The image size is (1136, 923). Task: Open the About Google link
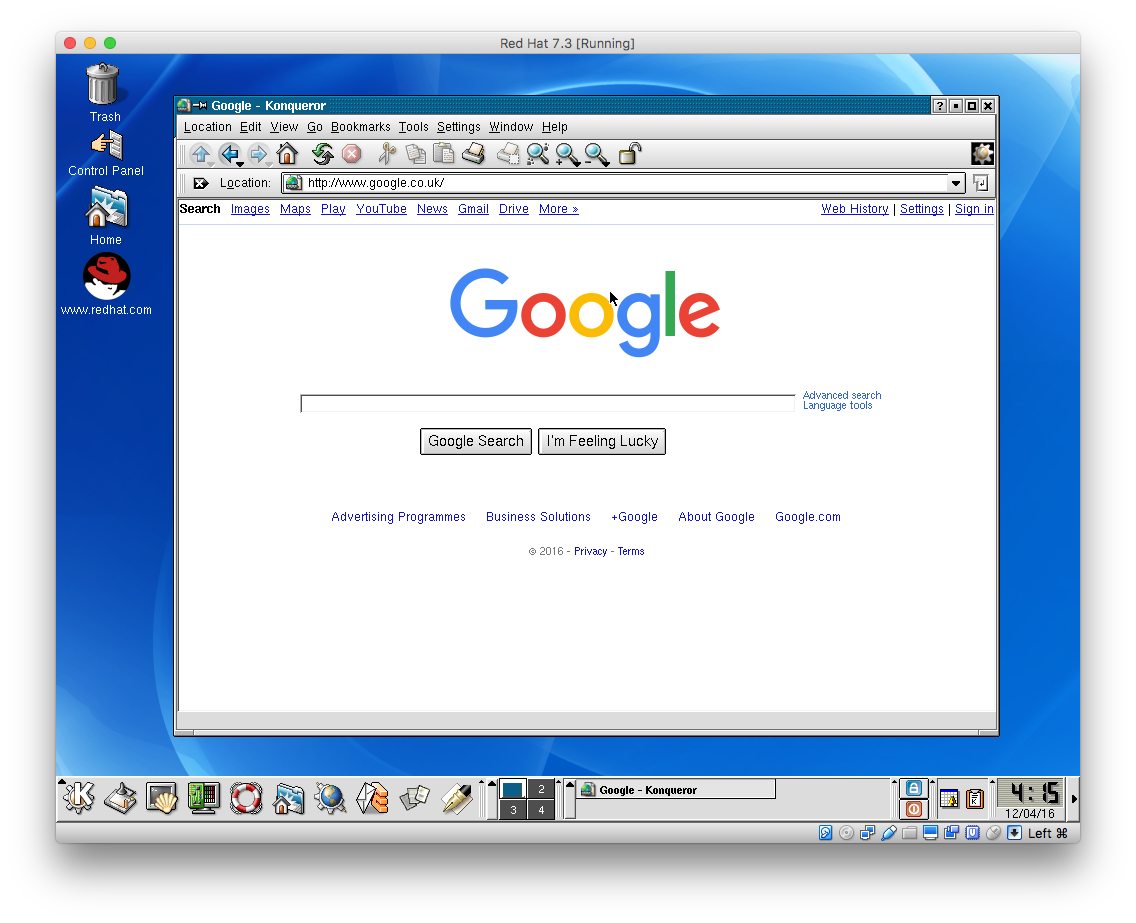click(716, 517)
